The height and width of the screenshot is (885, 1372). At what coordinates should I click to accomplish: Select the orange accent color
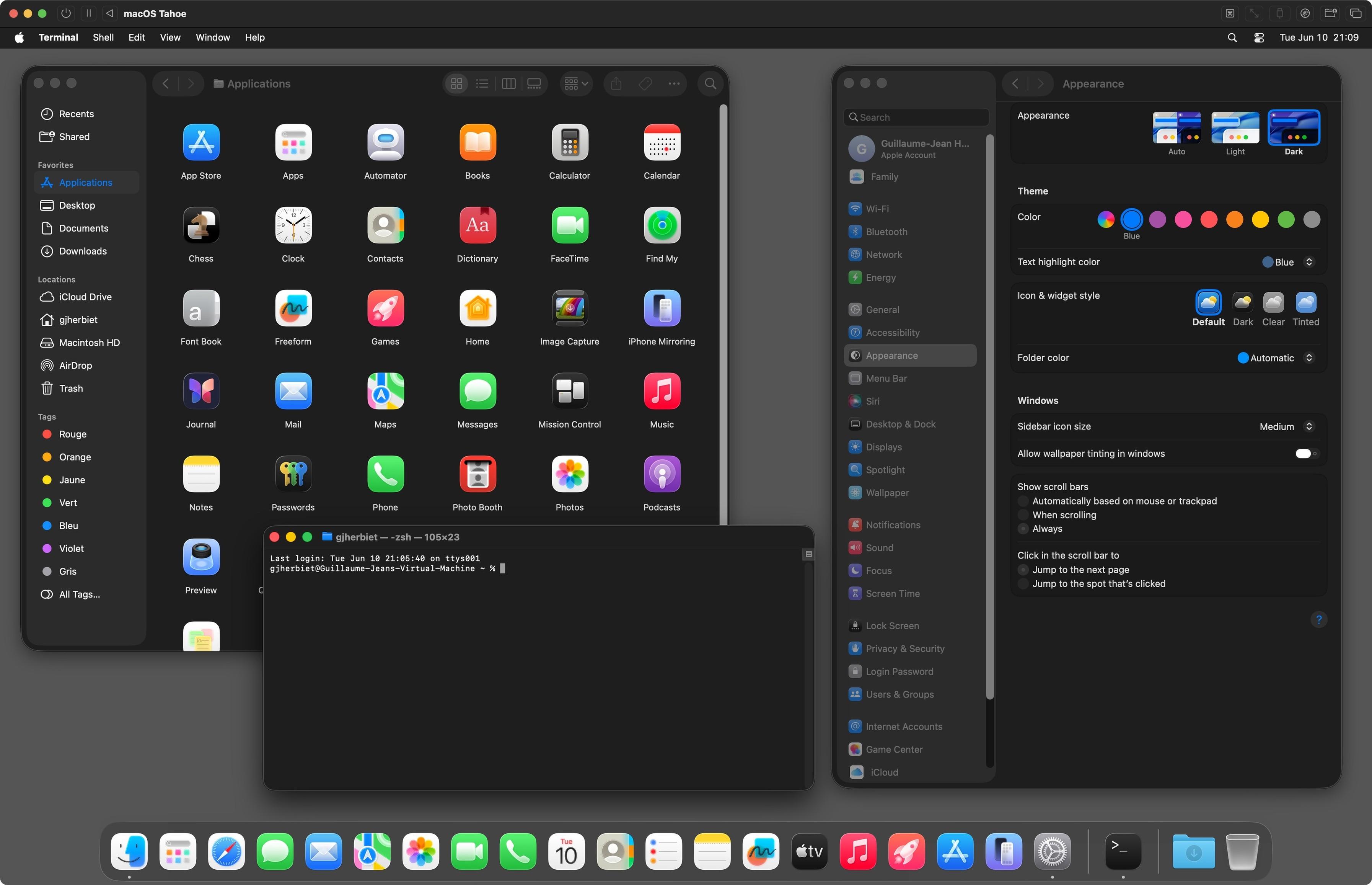pos(1234,219)
